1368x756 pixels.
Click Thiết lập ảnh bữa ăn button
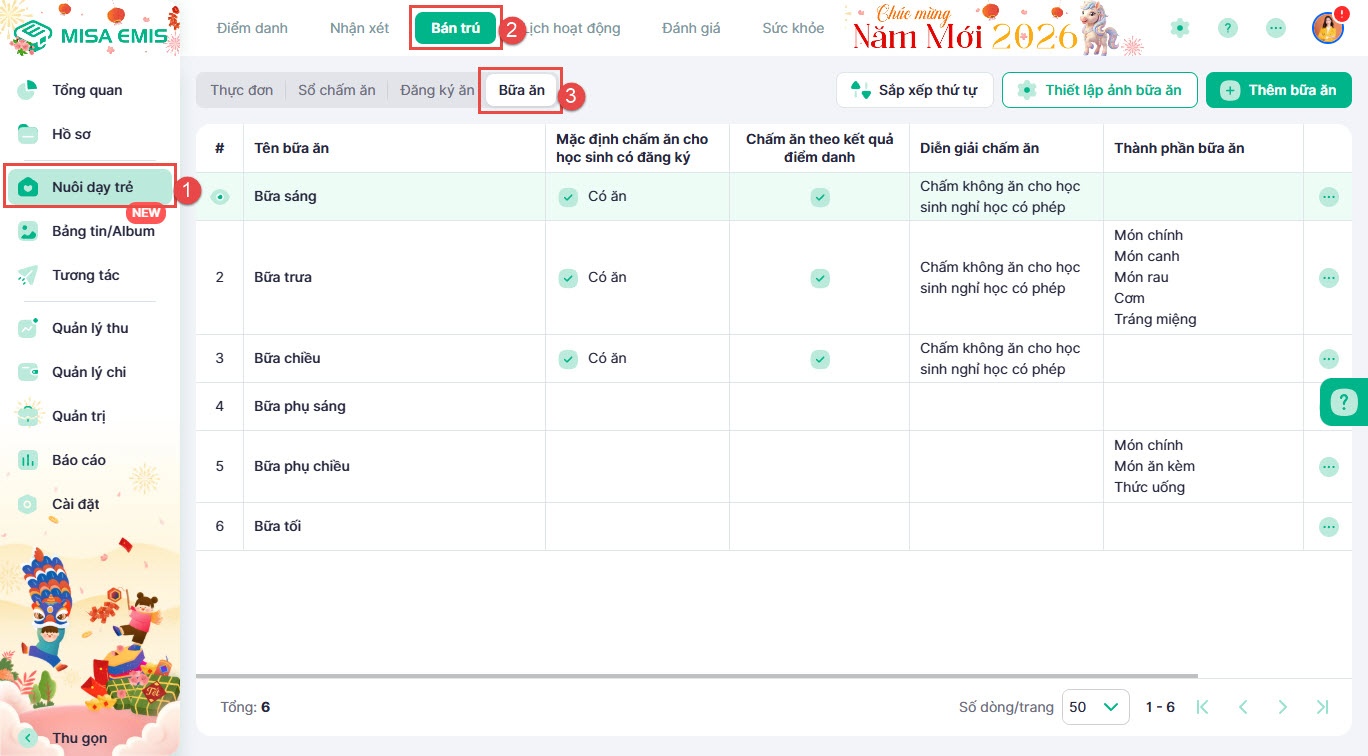[x=1099, y=90]
